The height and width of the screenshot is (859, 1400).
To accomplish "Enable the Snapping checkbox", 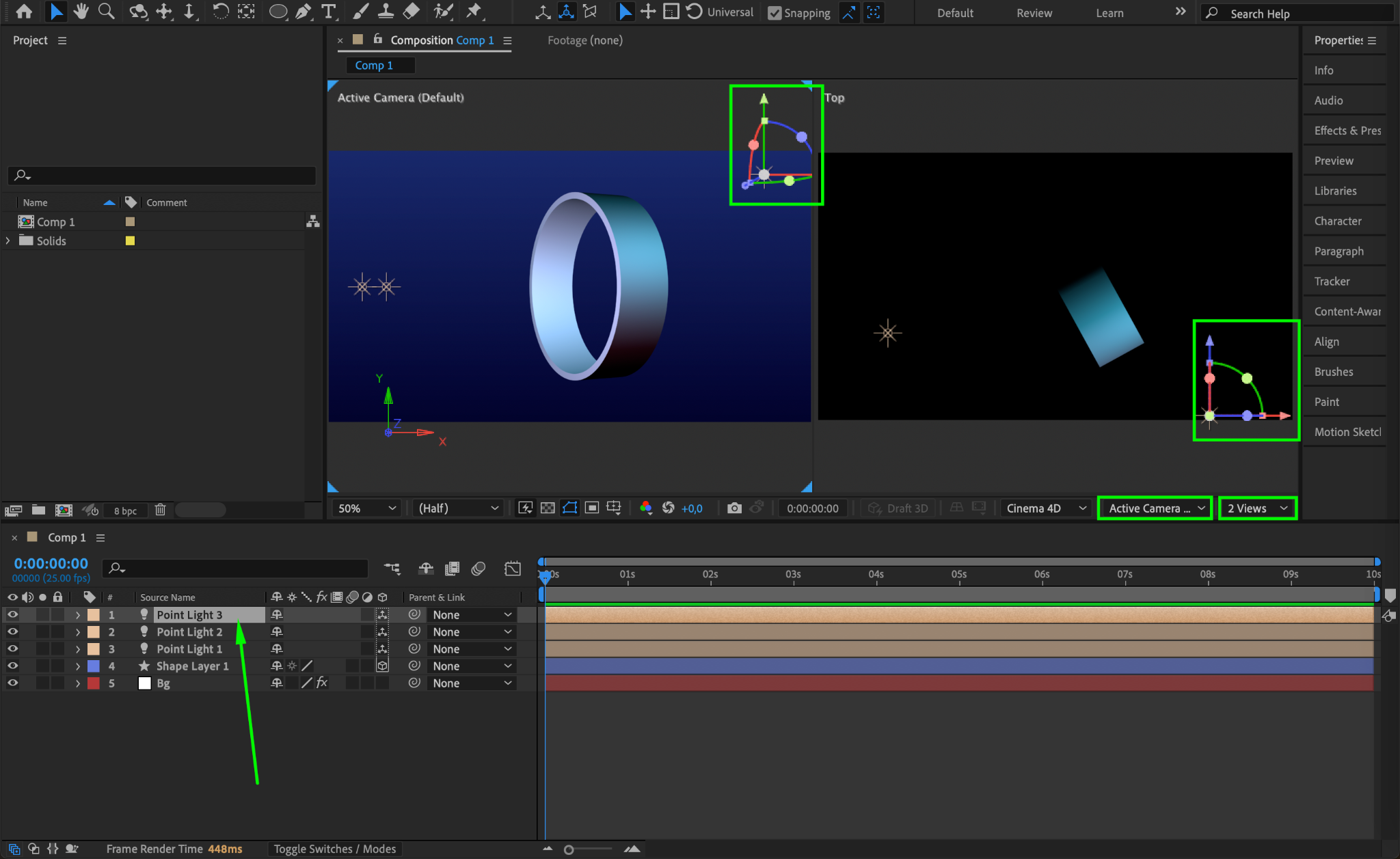I will tap(775, 13).
